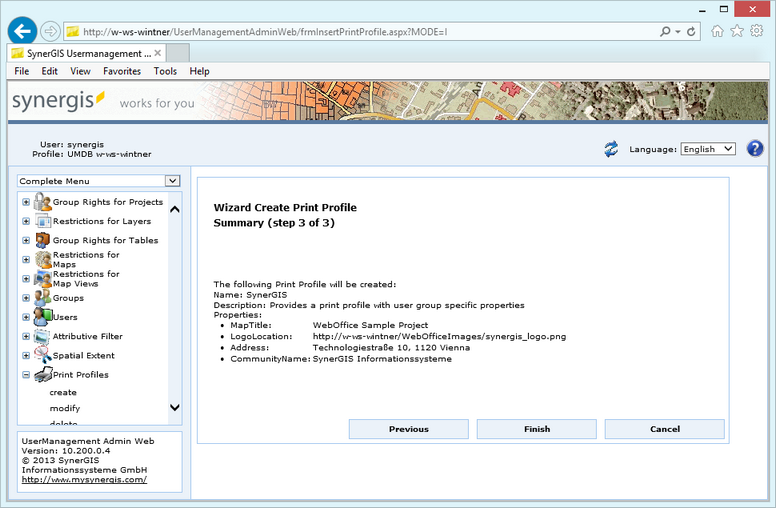Click the Group Rights for Tables icon
776x508 pixels.
(x=43, y=240)
